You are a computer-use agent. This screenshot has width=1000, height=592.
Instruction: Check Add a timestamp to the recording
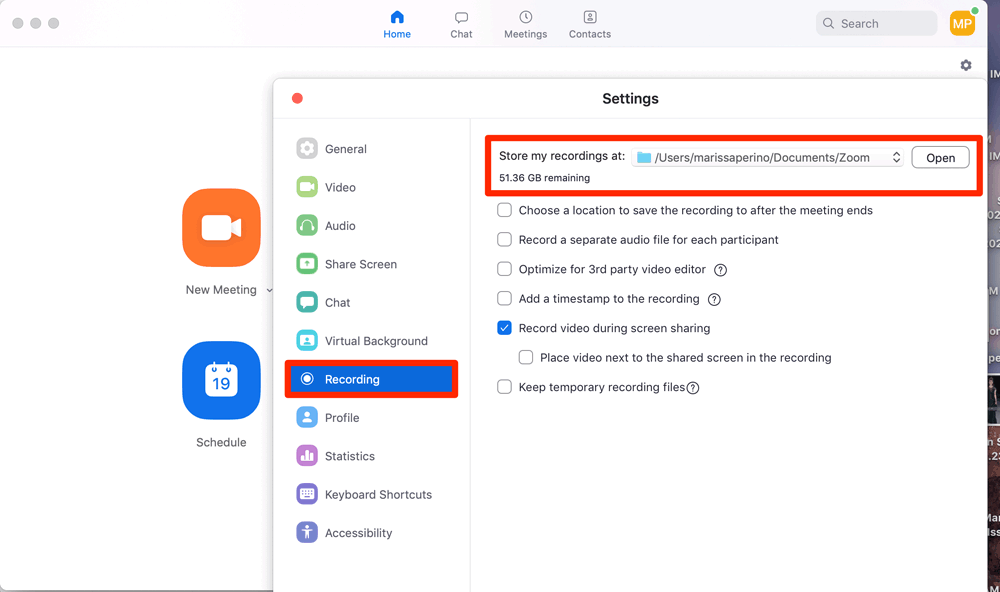pyautogui.click(x=504, y=298)
